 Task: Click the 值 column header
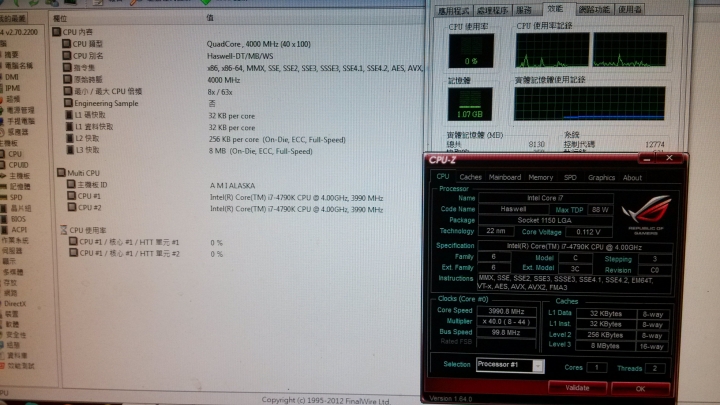click(210, 17)
